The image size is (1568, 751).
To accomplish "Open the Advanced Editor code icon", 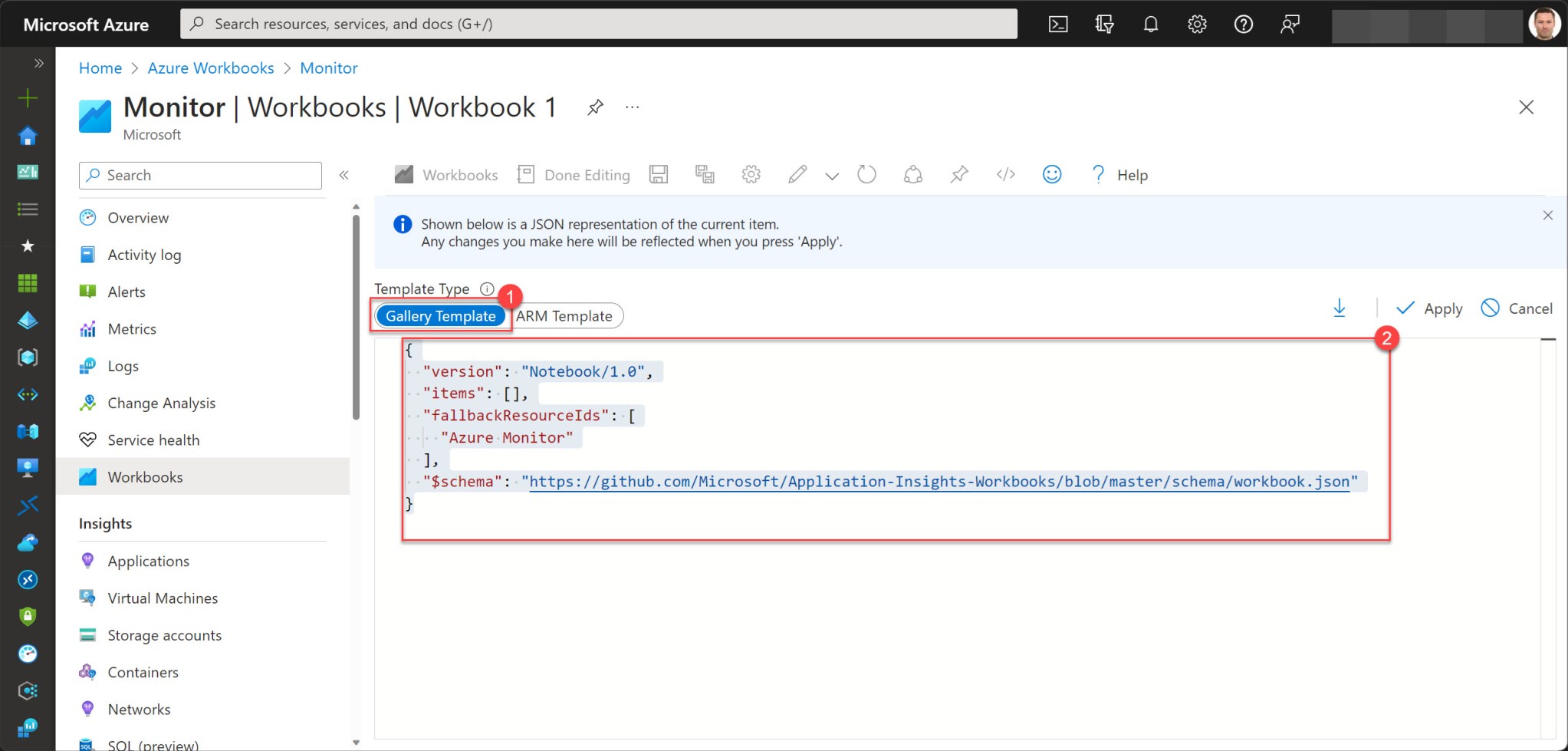I will click(x=1005, y=175).
